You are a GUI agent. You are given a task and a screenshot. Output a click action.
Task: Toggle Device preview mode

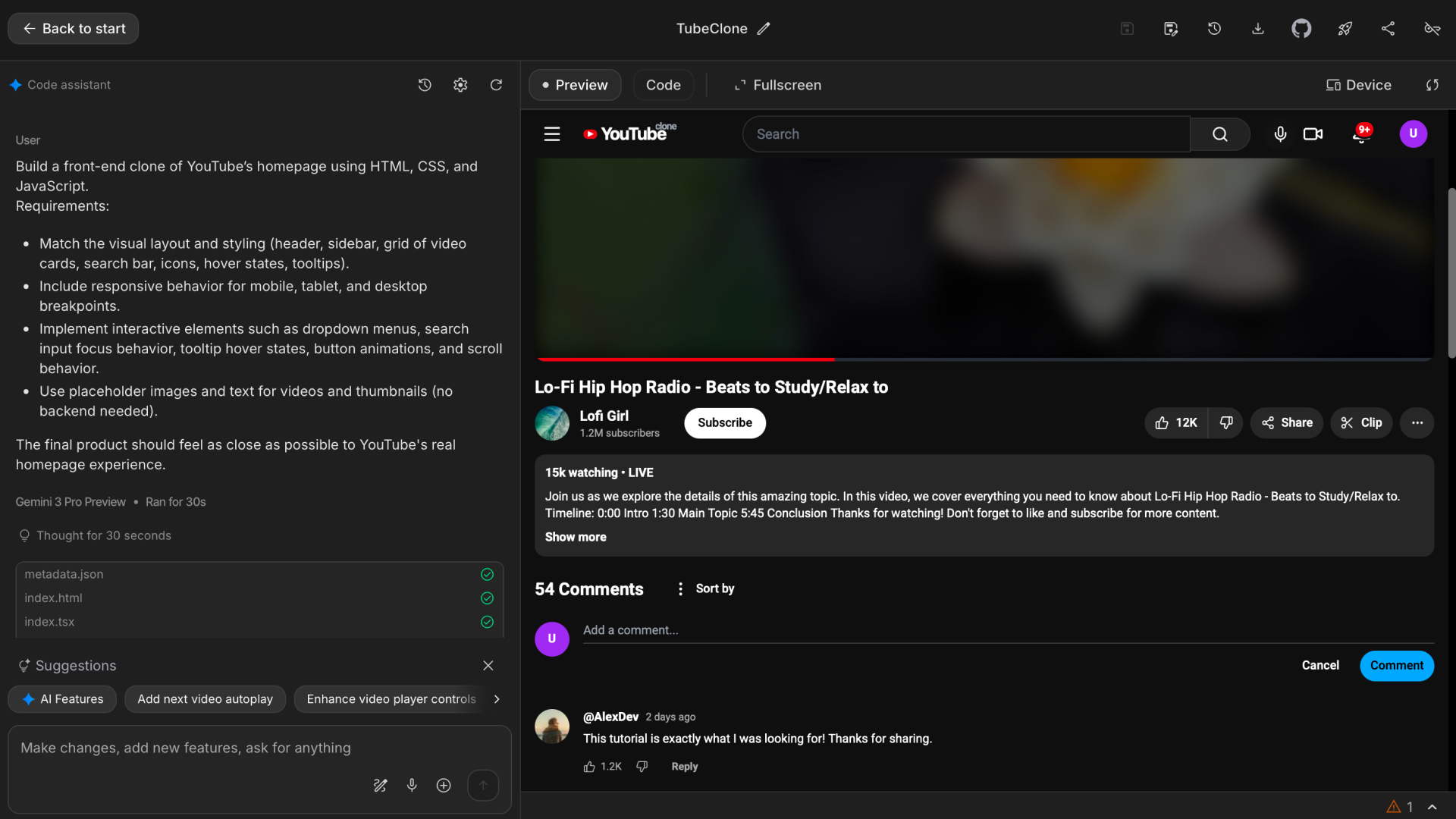pos(1357,85)
